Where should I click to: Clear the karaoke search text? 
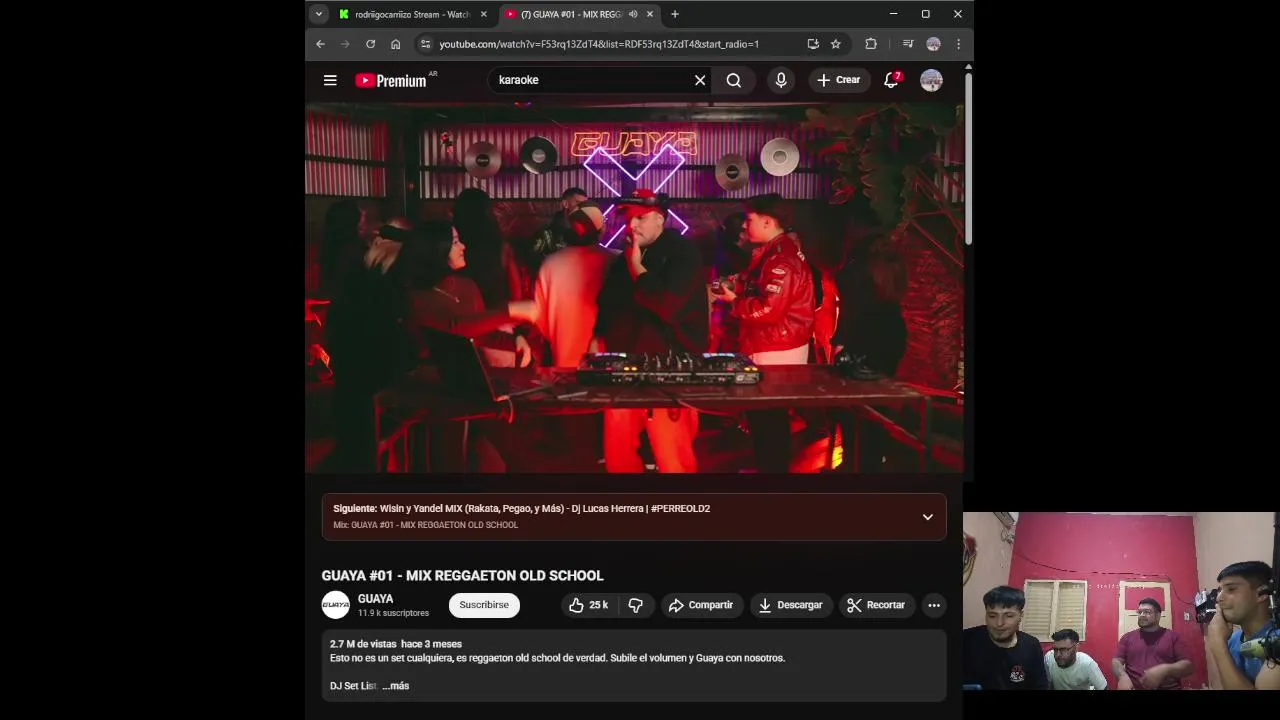click(x=700, y=80)
